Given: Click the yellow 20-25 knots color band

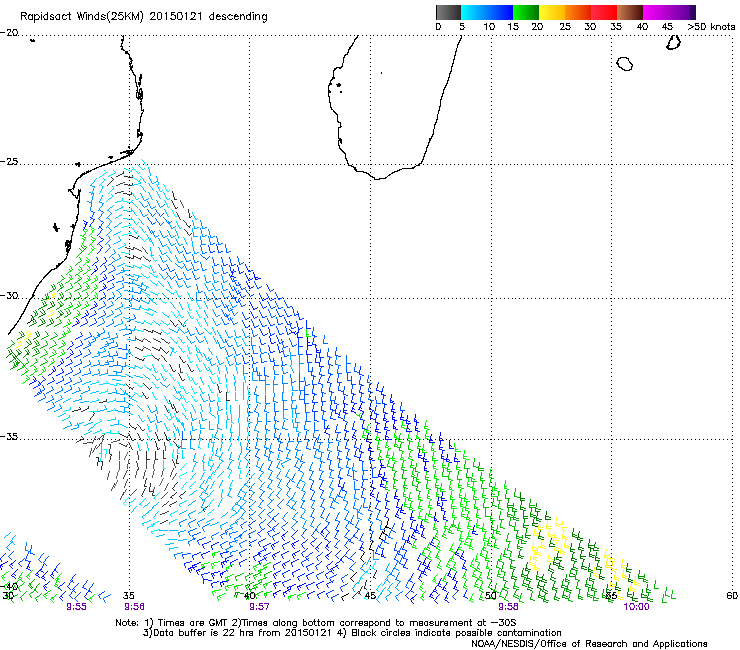Looking at the screenshot, I should click(x=552, y=12).
